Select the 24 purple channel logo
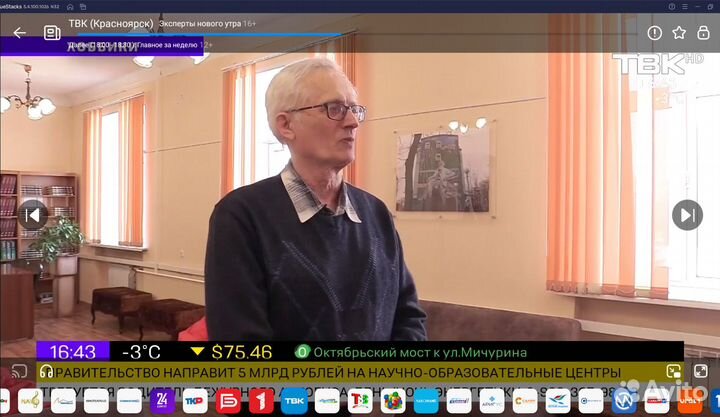720x417 pixels. [x=162, y=401]
